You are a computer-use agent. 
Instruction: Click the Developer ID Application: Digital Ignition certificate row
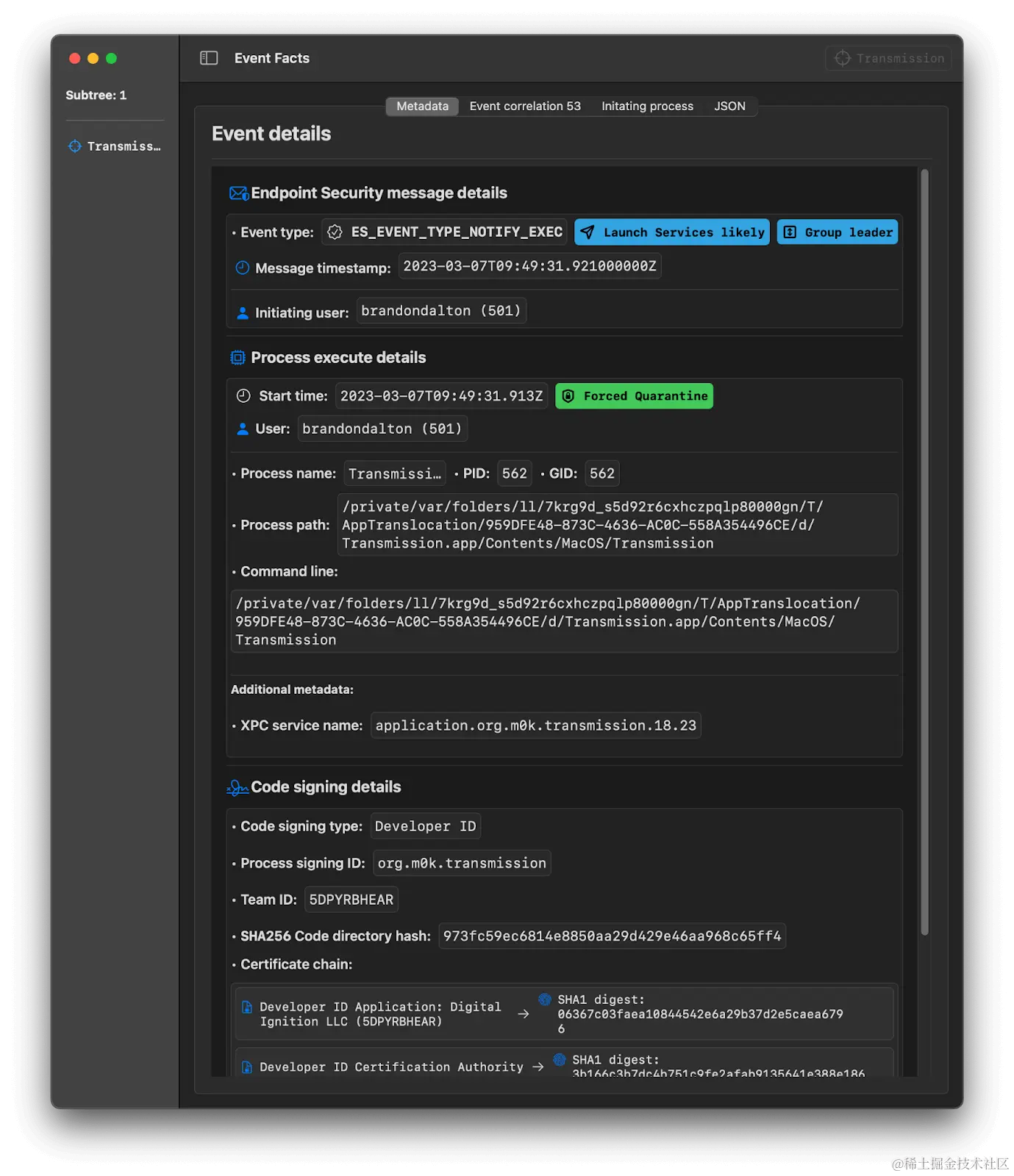564,1014
